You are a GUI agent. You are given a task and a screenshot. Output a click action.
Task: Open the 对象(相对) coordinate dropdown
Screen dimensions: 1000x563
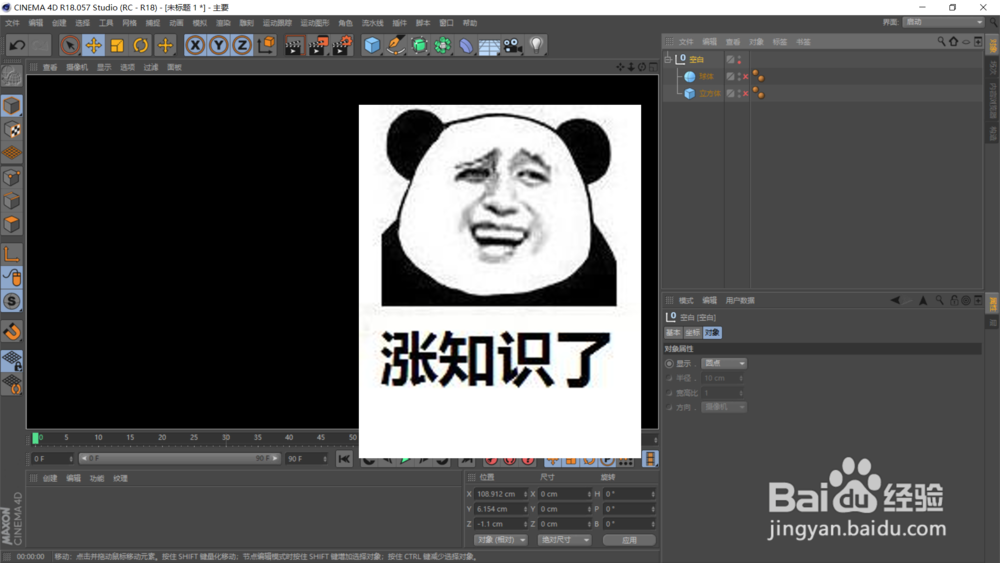[501, 540]
